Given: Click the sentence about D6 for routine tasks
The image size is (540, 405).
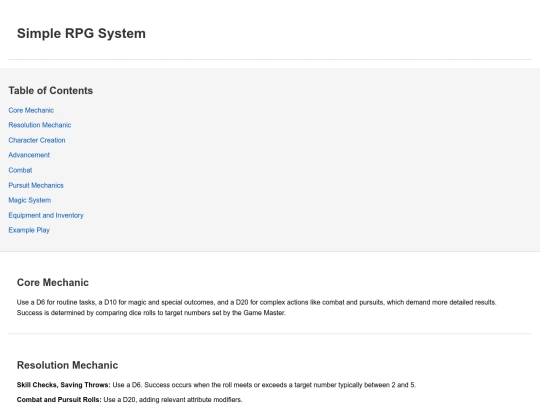Looking at the screenshot, I should [x=257, y=302].
